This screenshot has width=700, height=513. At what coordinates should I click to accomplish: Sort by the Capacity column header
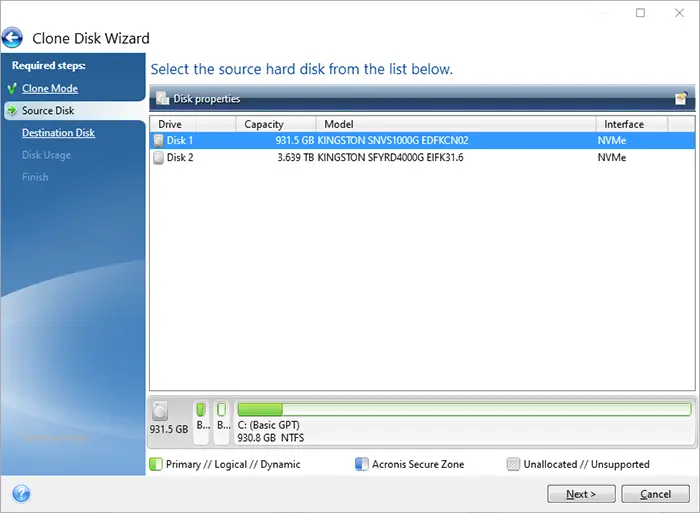point(276,124)
